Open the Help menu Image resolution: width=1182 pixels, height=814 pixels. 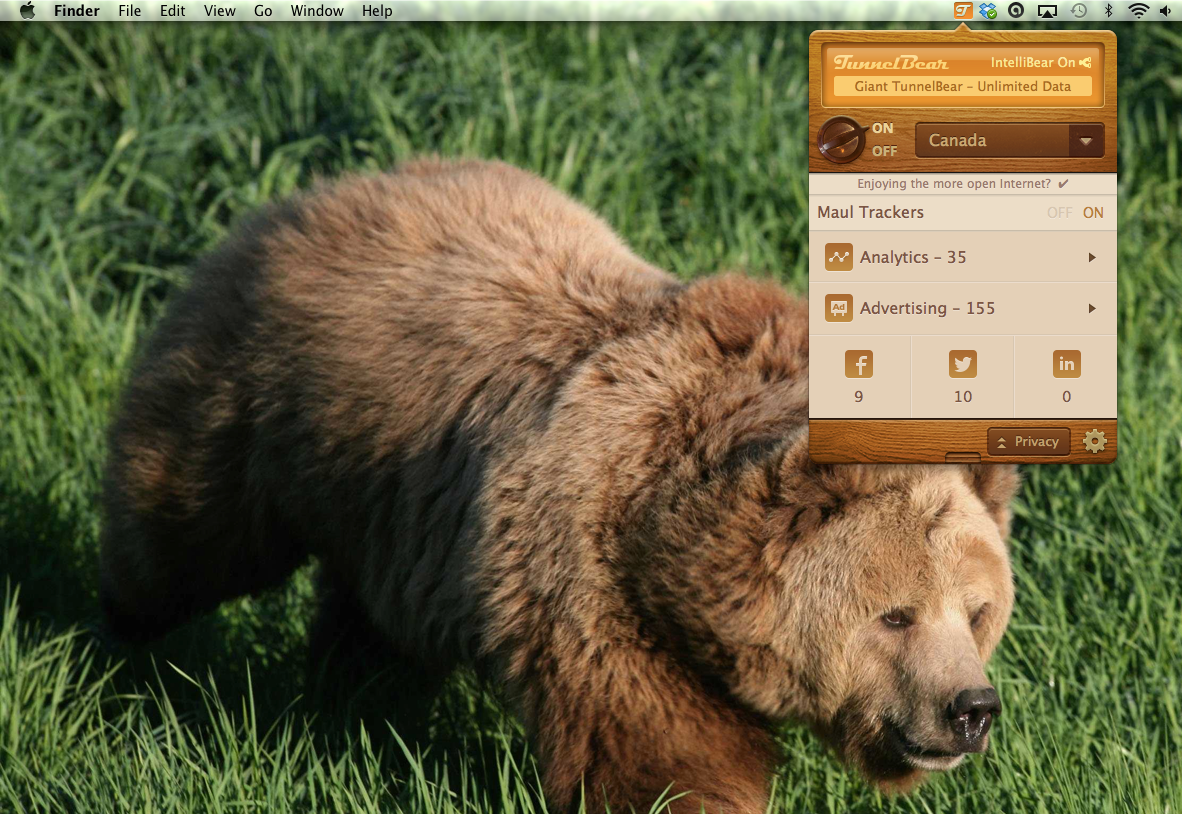coord(377,11)
